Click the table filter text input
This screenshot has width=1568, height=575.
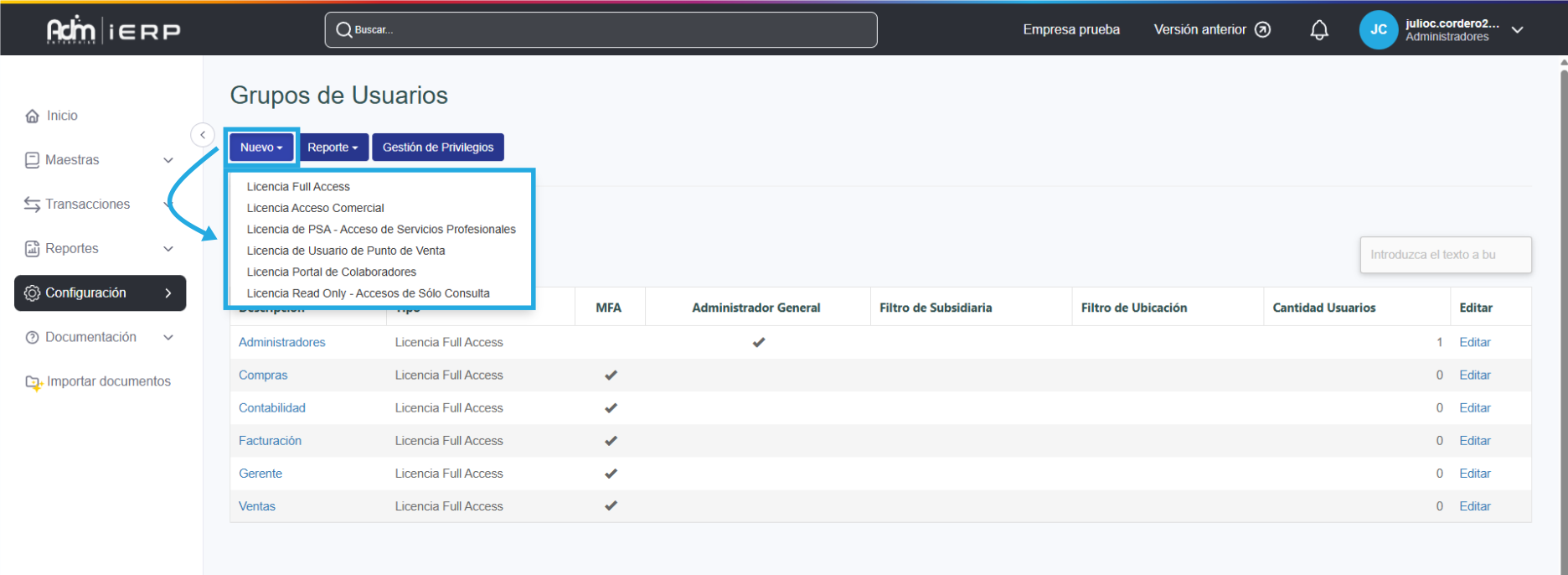coord(1445,255)
